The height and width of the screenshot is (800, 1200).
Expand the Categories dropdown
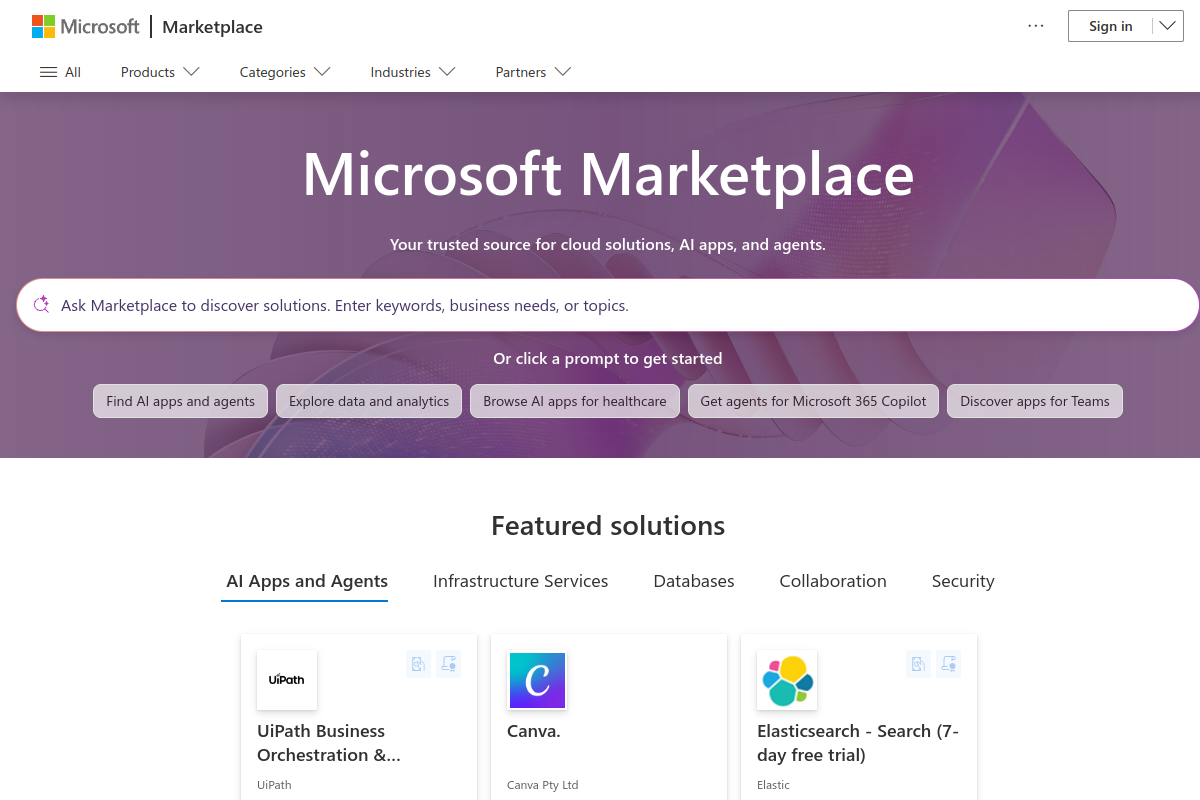(x=285, y=72)
